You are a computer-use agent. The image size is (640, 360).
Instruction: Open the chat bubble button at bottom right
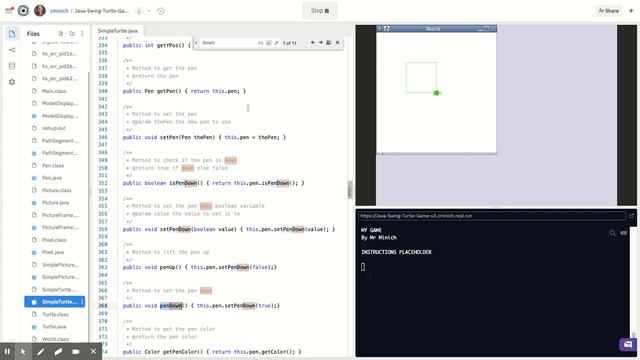click(627, 344)
